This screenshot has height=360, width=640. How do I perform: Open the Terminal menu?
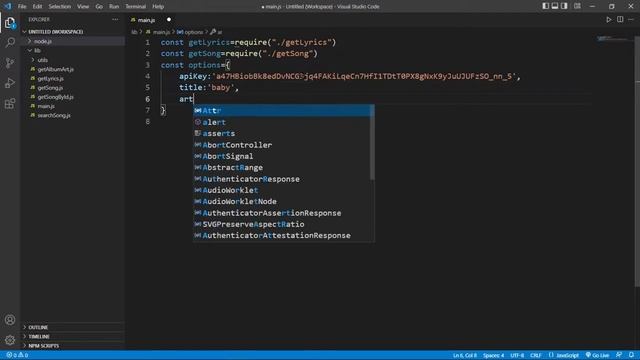point(136,7)
